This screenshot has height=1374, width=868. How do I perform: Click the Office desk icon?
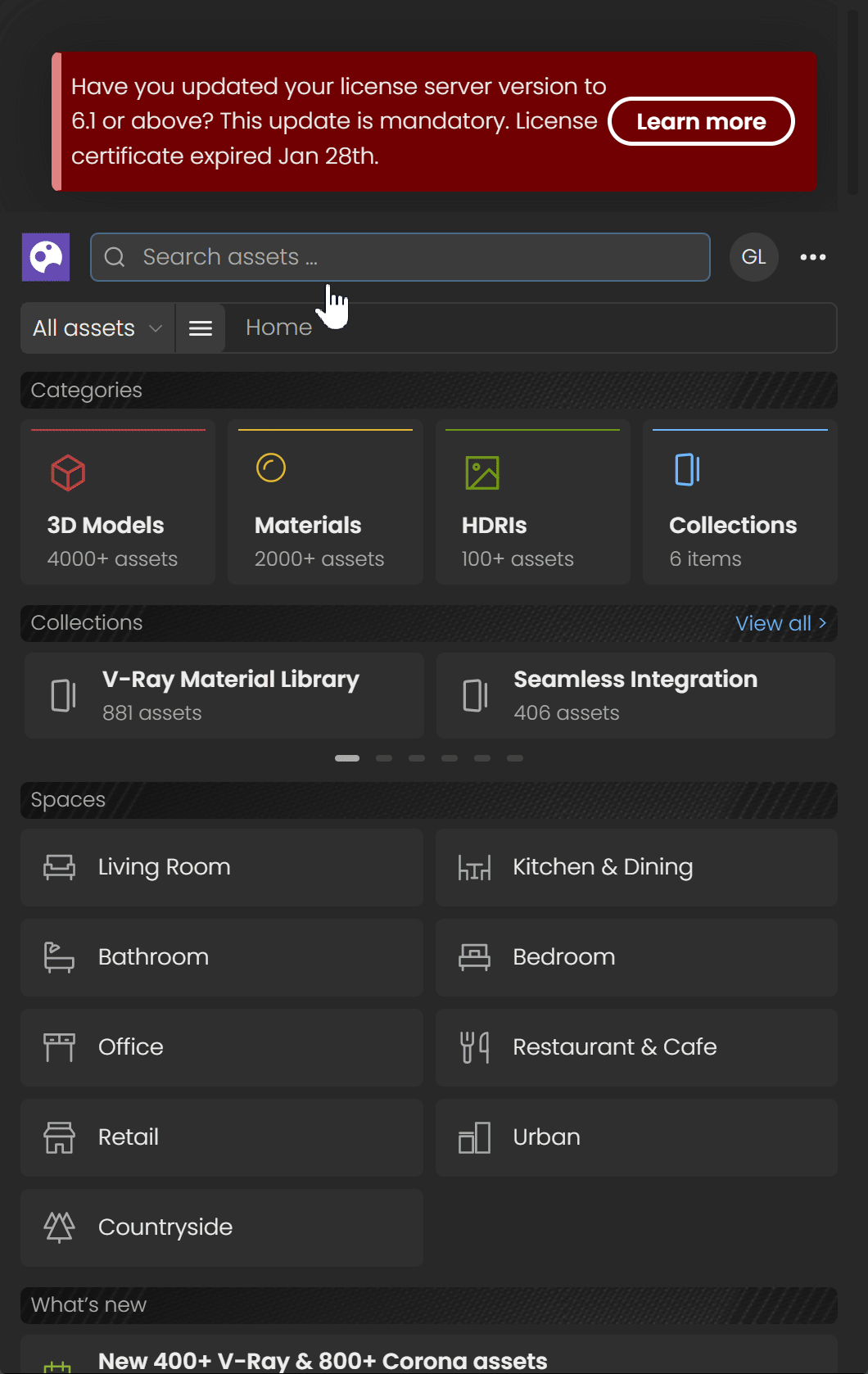59,1047
